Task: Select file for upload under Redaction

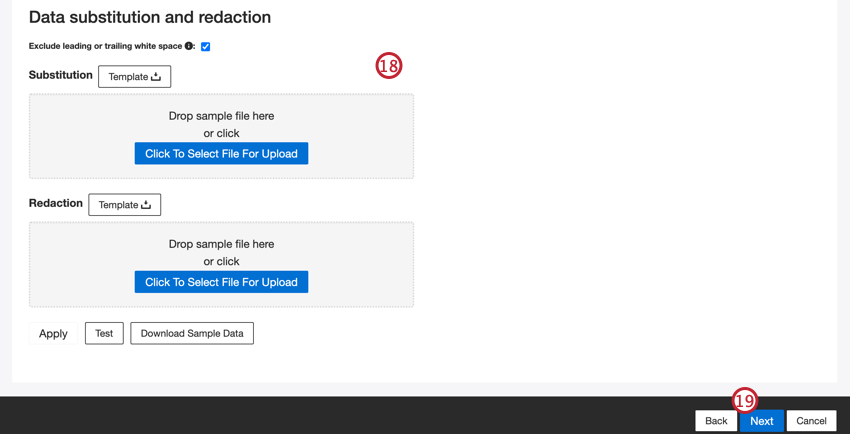Action: [x=221, y=282]
